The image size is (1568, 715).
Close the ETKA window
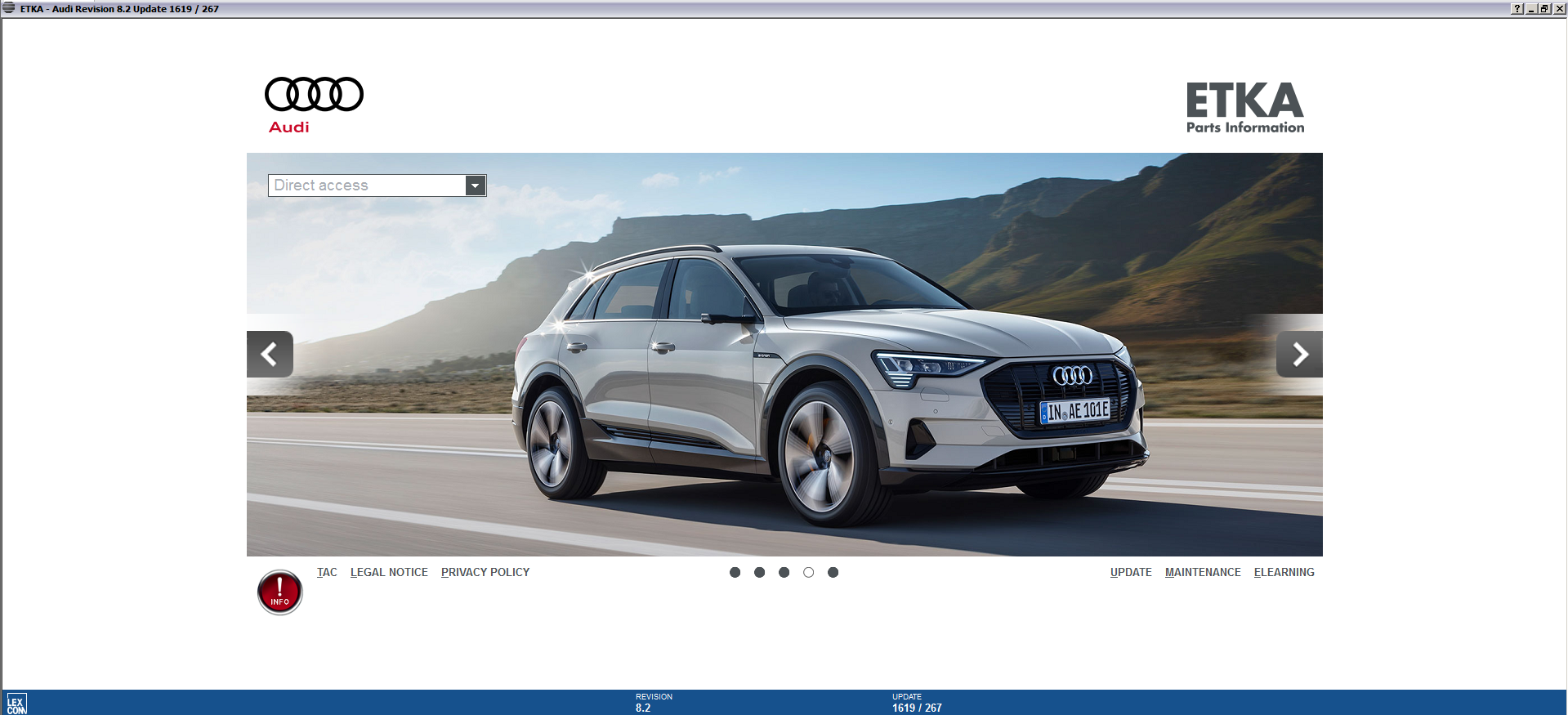pyautogui.click(x=1559, y=8)
